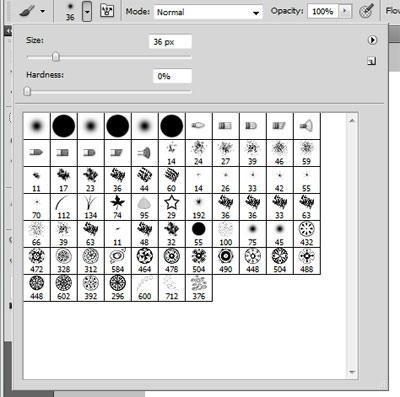Select the Grass brush labeled 134
Screen dimensions: 400x397
91,207
